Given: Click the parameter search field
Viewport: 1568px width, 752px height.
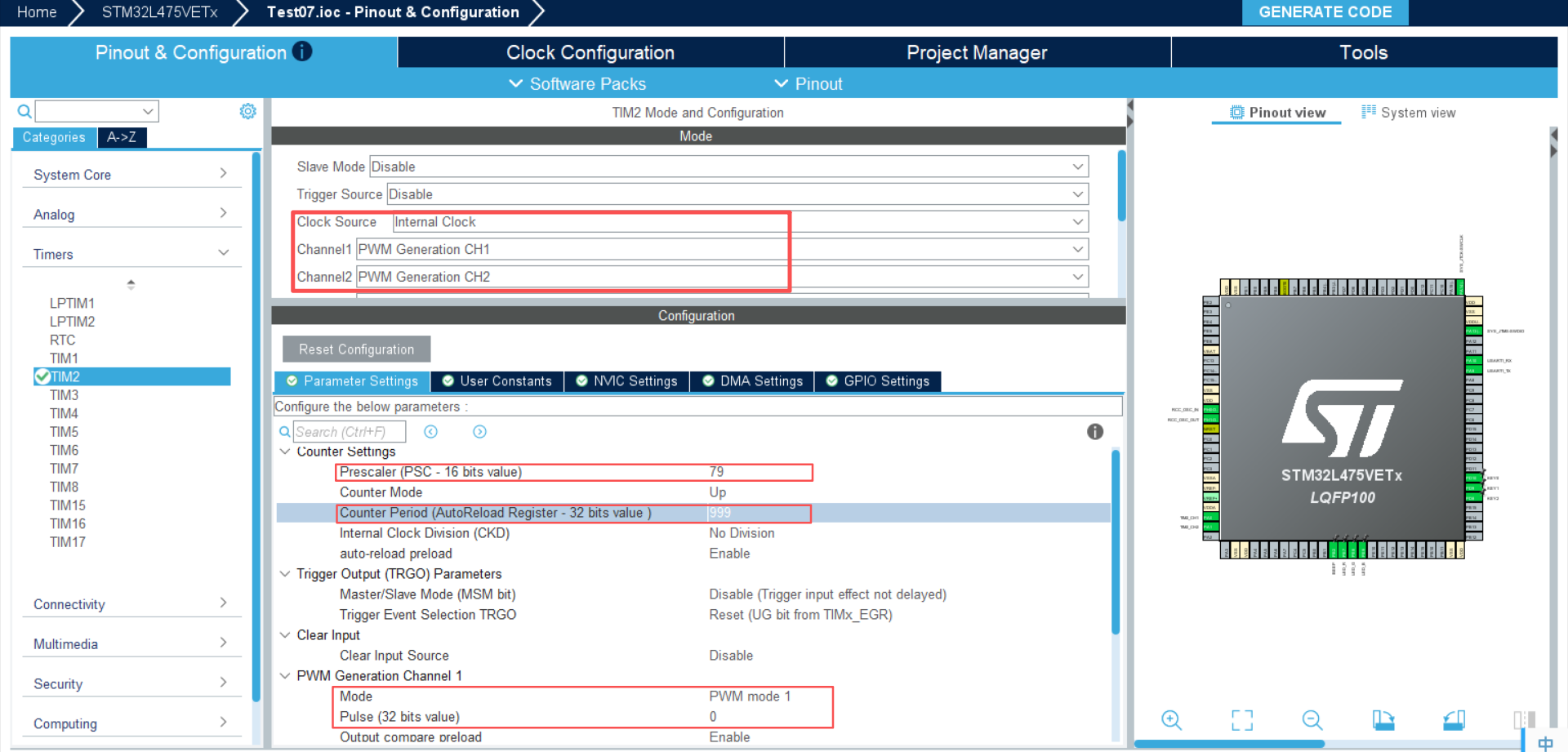Looking at the screenshot, I should coord(349,432).
